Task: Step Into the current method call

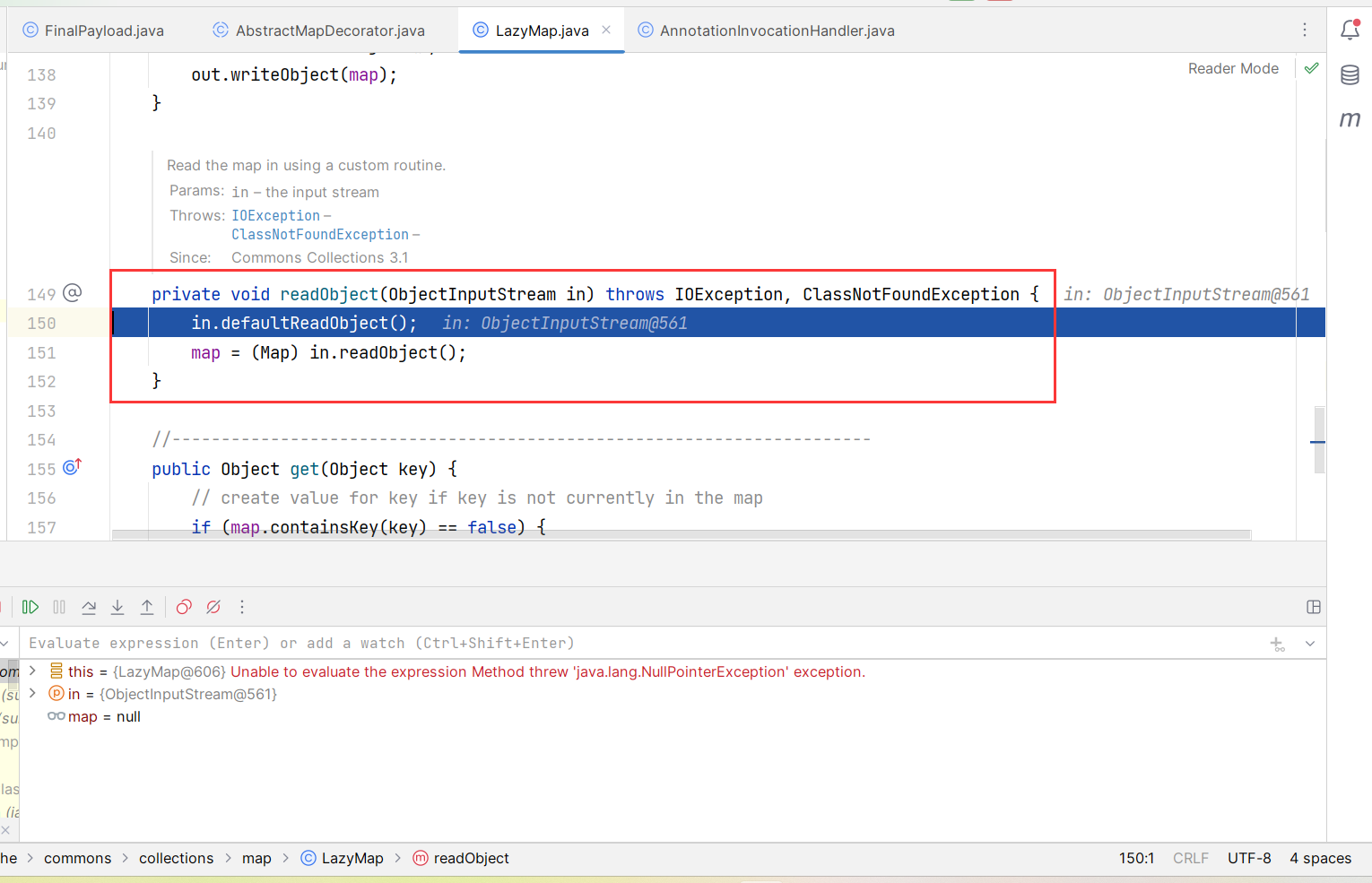Action: click(117, 607)
